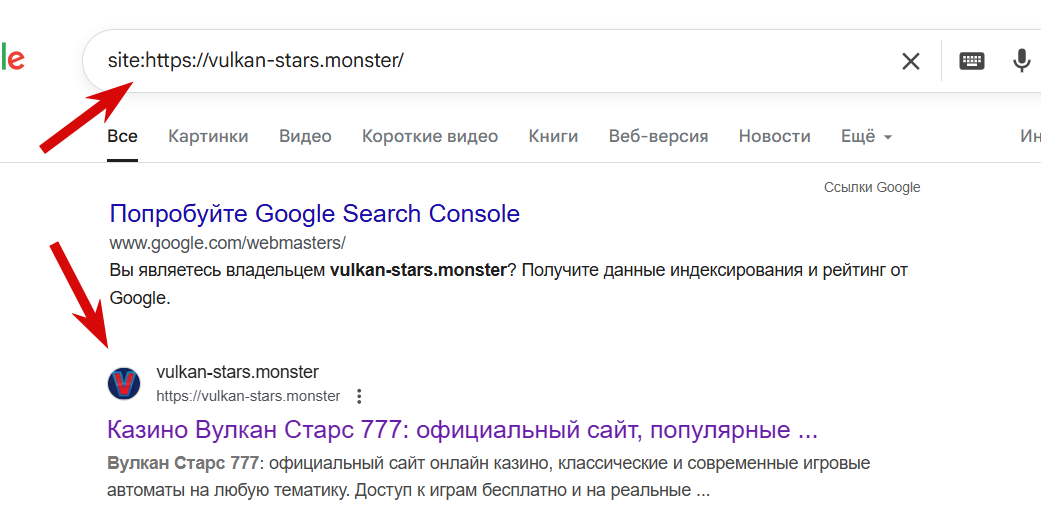Open the on-screen keyboard icon
This screenshot has width=1041, height=531.
(971, 62)
